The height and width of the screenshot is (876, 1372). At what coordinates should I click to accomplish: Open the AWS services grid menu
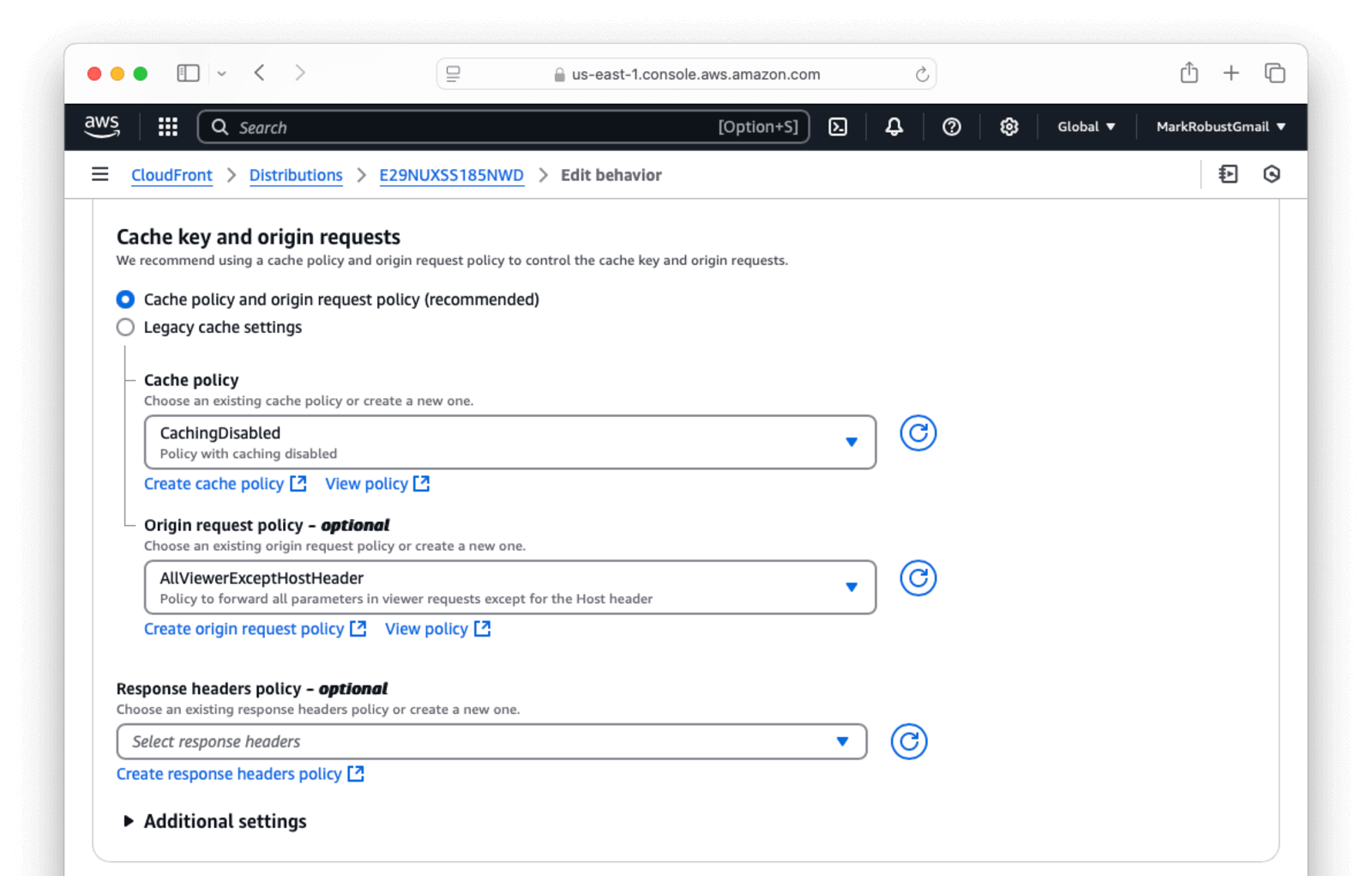167,126
